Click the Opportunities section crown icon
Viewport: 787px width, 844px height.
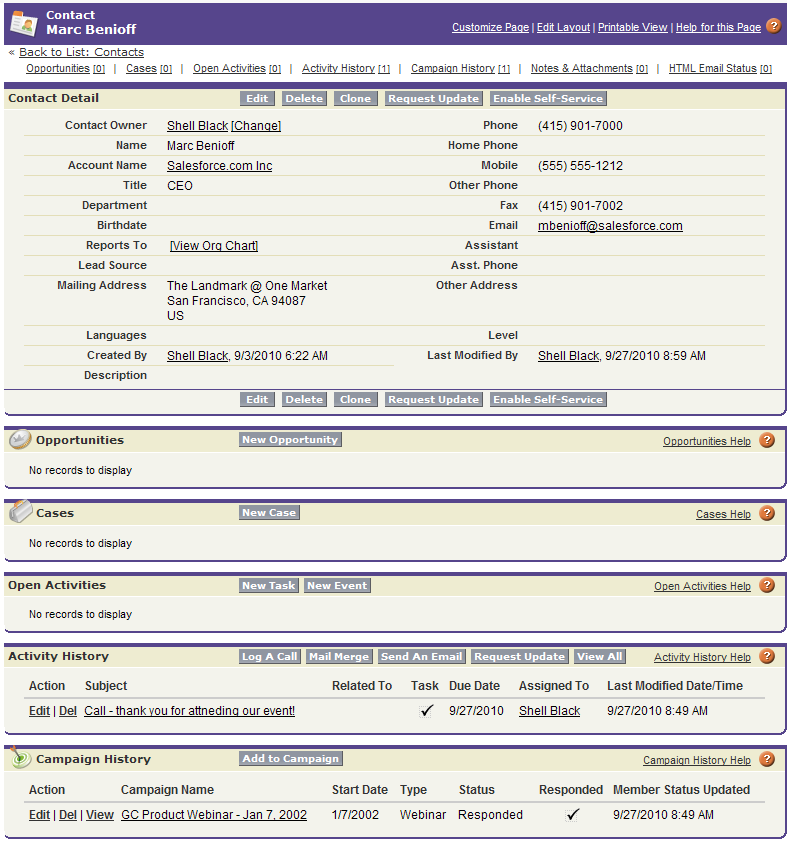tap(20, 439)
